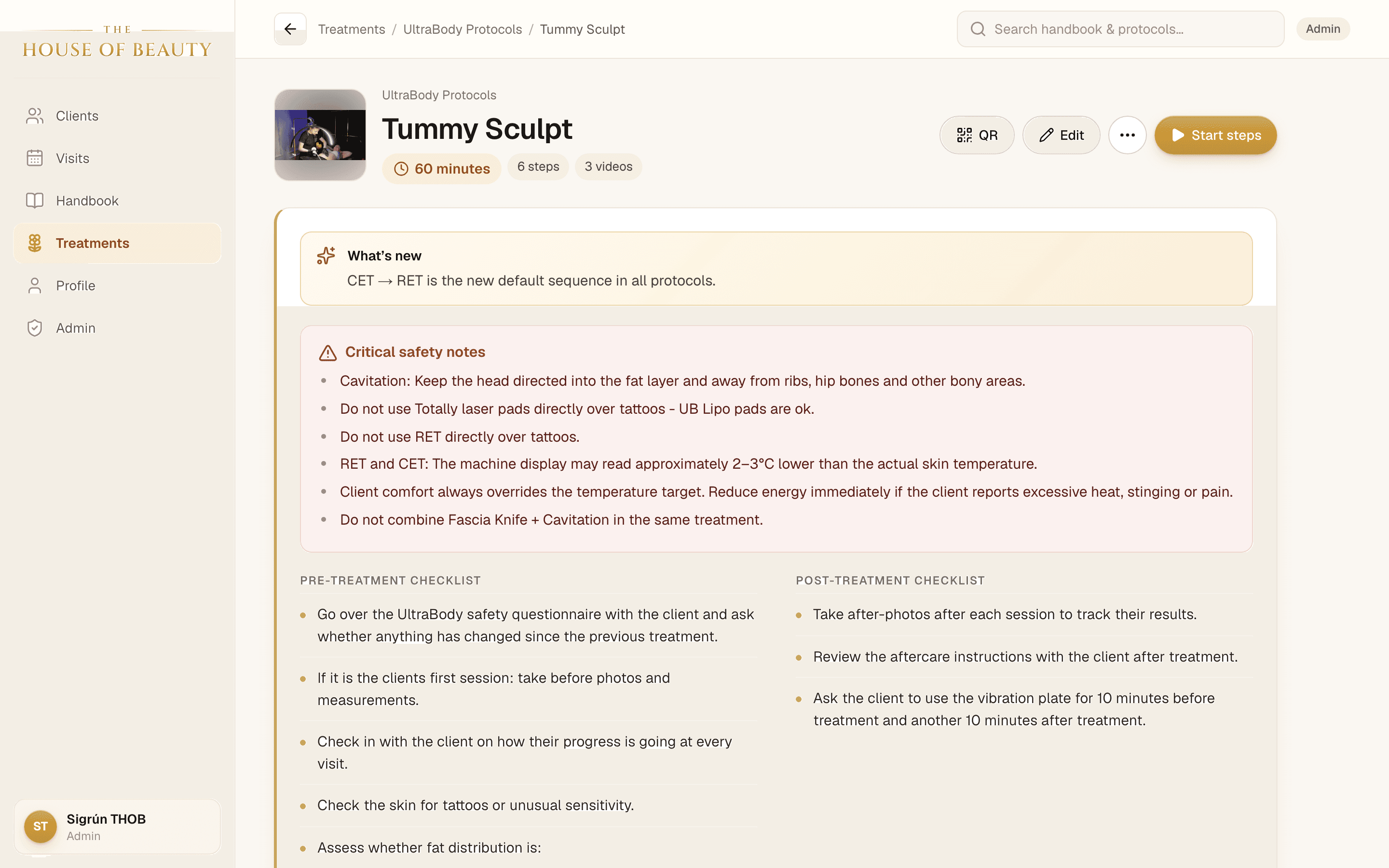1389x868 pixels.
Task: Click the critical safety warning triangle icon
Action: pyautogui.click(x=328, y=353)
